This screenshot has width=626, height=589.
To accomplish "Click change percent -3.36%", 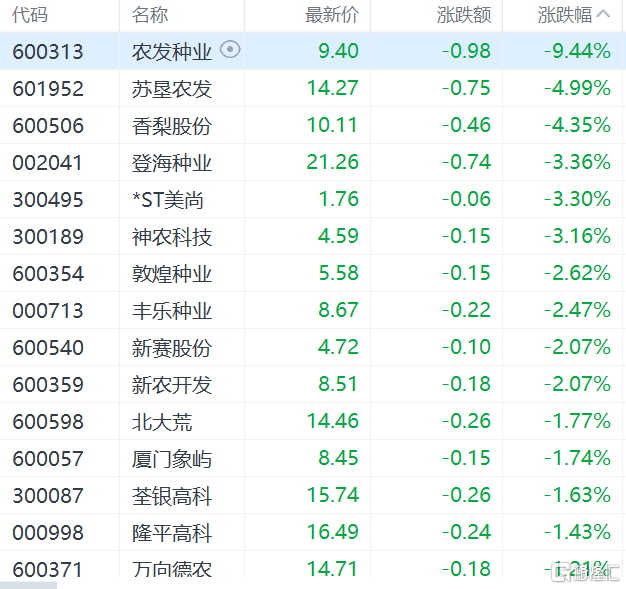I will pos(578,162).
